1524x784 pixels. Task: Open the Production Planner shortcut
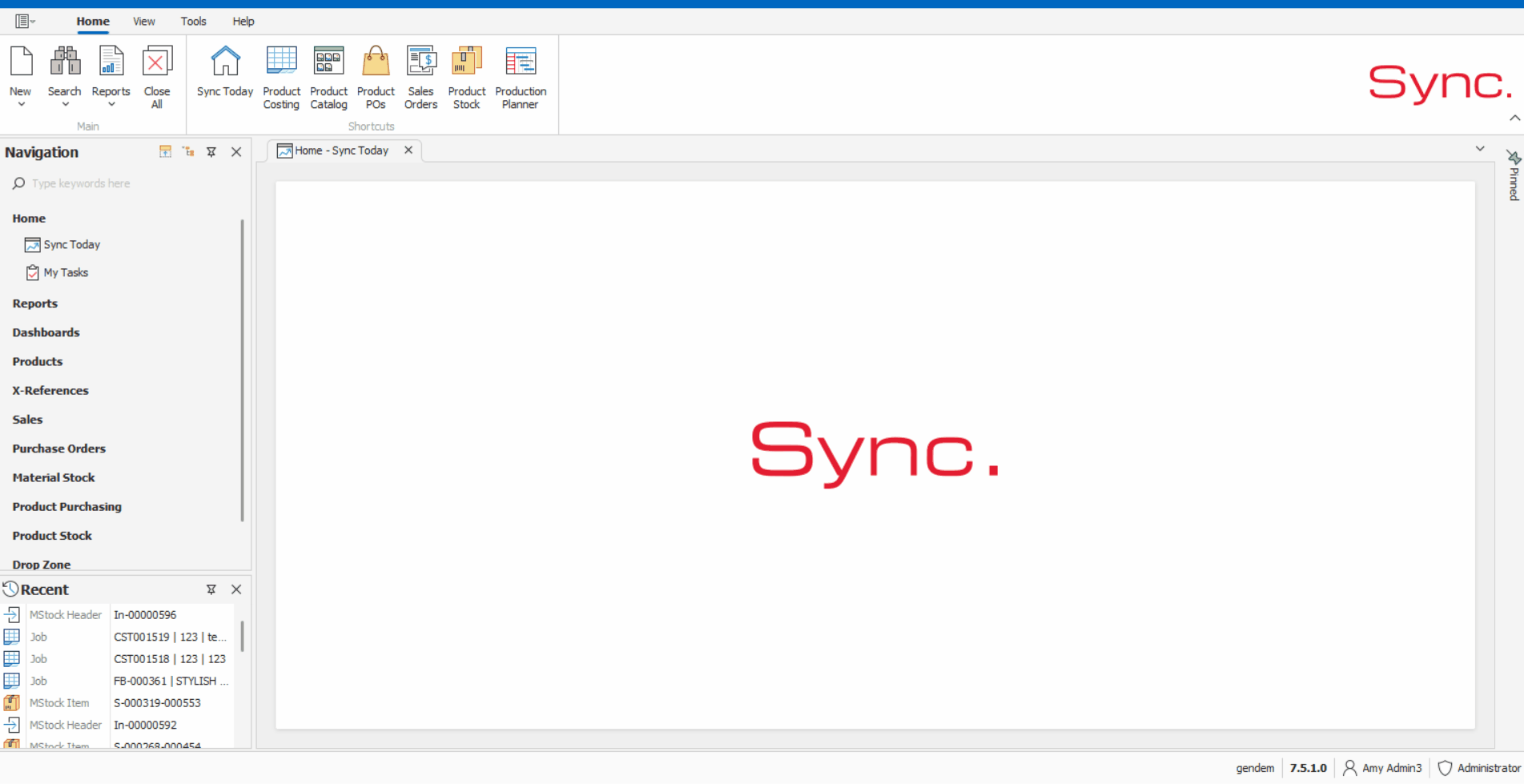point(521,62)
